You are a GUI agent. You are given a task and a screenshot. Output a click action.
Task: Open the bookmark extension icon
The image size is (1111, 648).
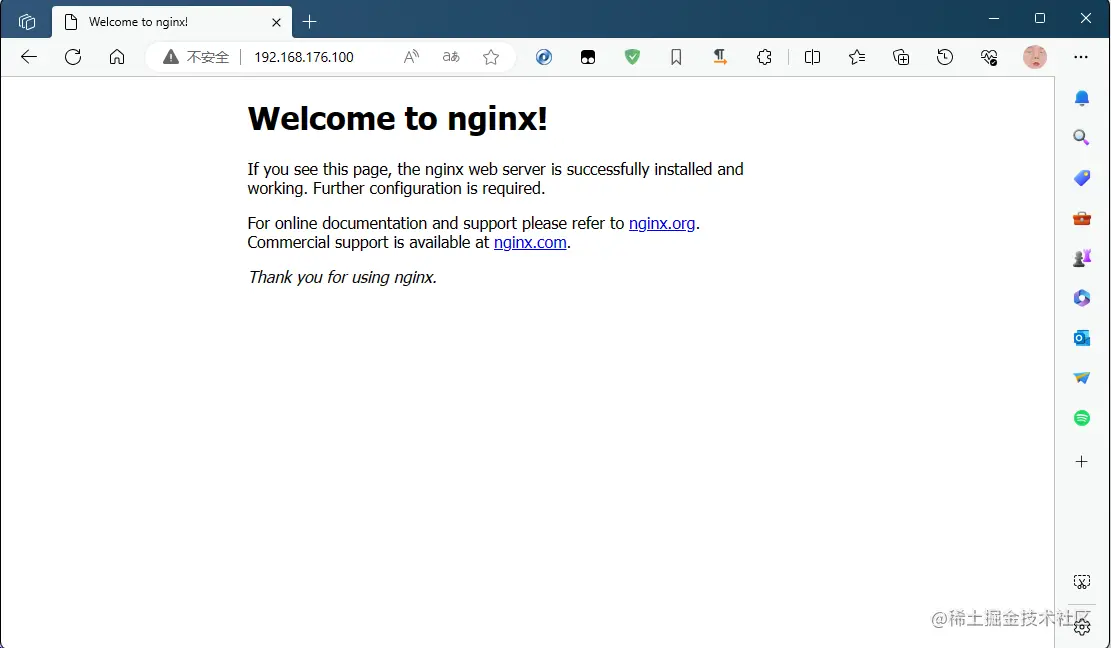676,57
